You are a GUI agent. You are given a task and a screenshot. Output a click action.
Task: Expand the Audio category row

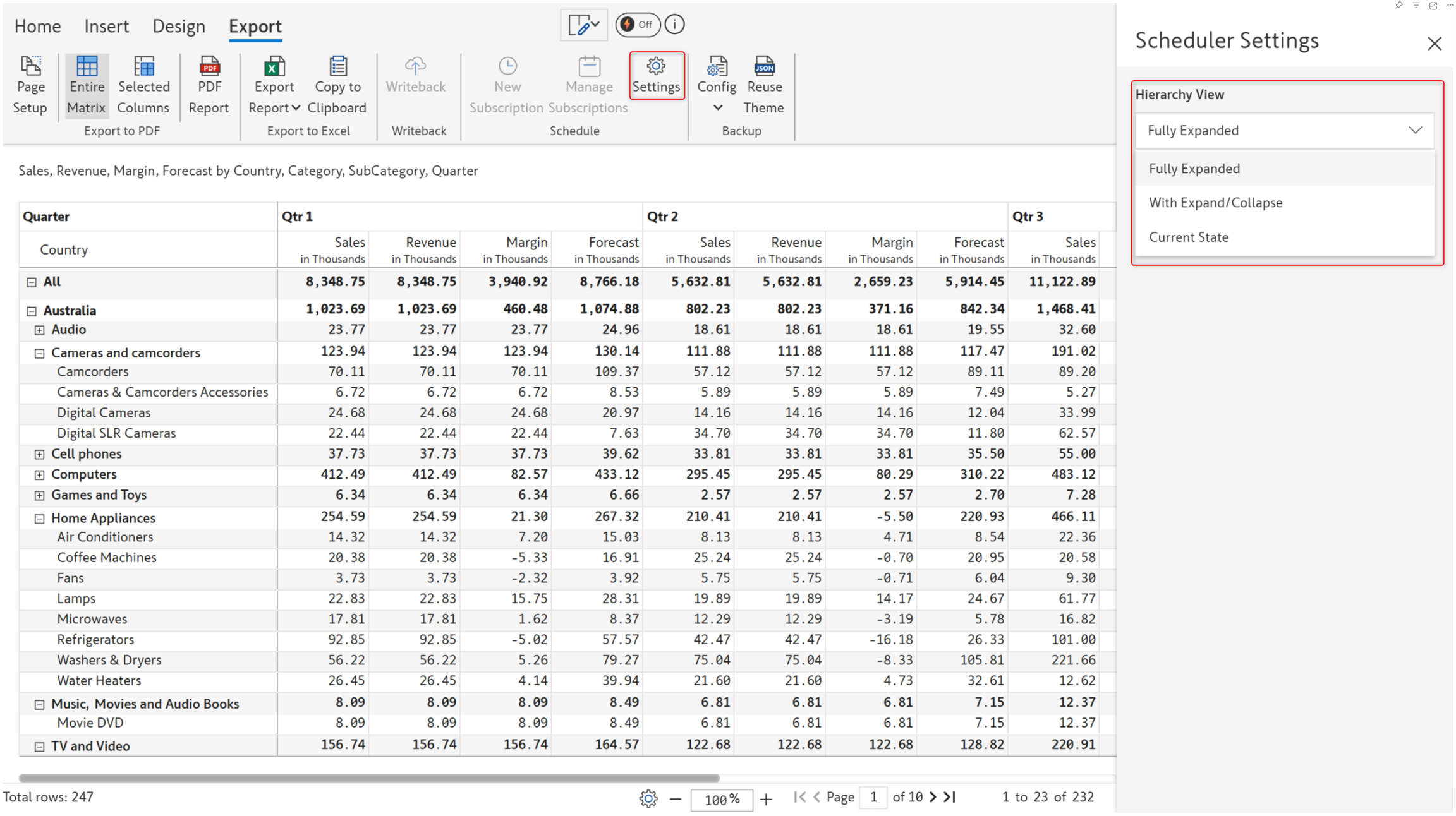coord(39,330)
